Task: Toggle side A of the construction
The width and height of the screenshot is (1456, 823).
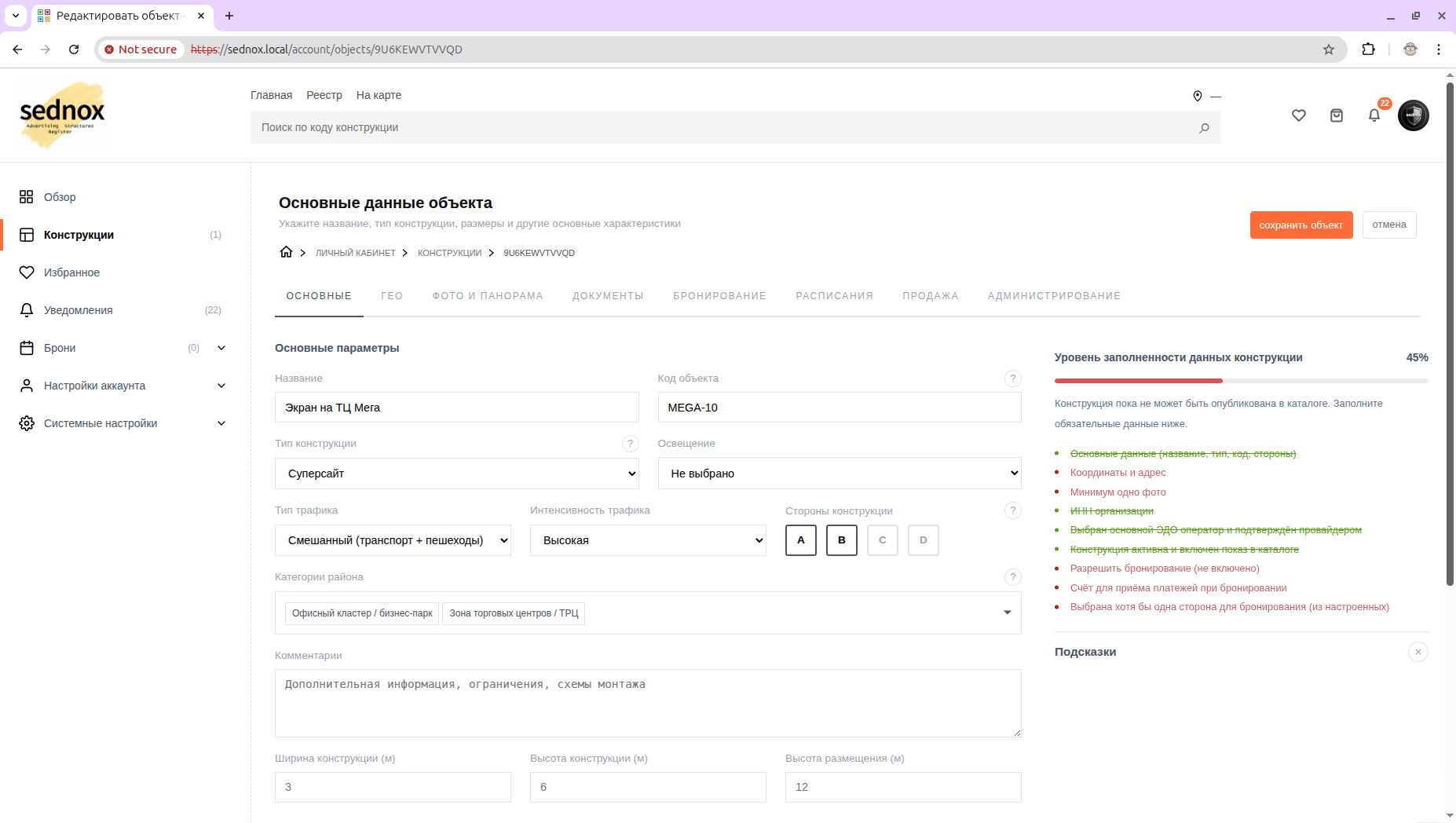Action: (x=801, y=540)
